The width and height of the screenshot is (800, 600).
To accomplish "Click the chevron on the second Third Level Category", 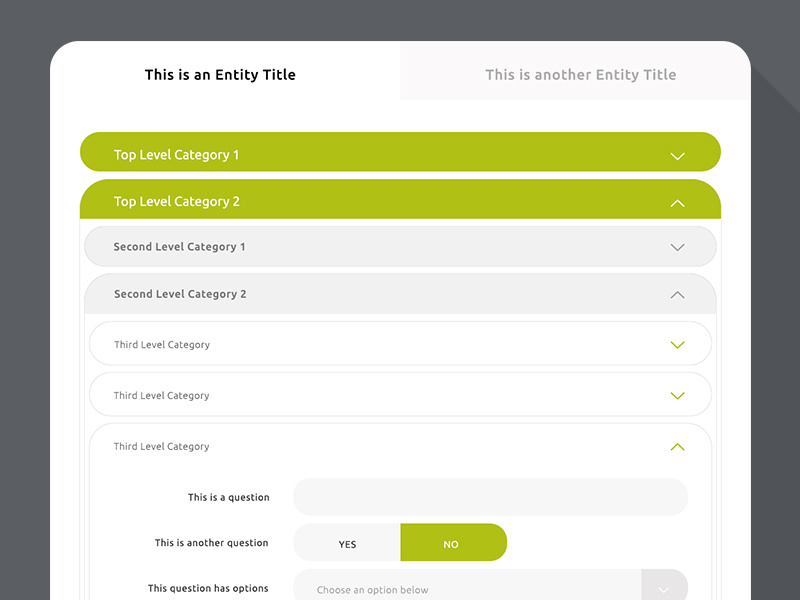I will pos(677,394).
